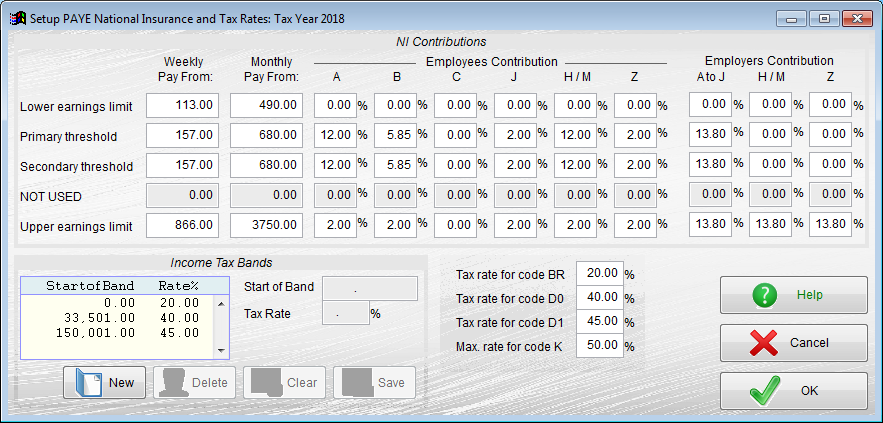Select the 0.00 band at 20.00 rate row
The height and width of the screenshot is (423, 883).
click(118, 303)
